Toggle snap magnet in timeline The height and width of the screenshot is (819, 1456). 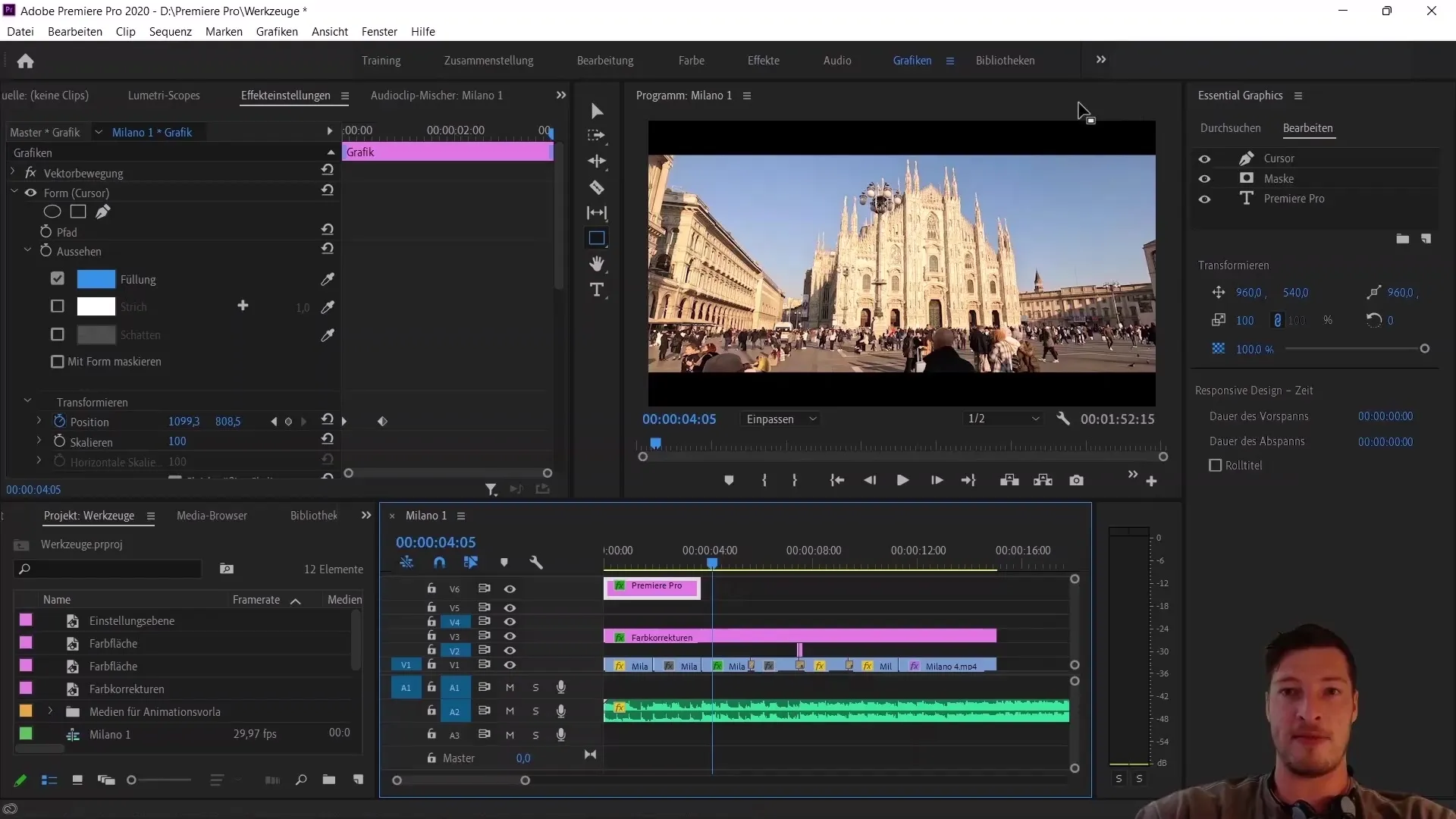(x=439, y=563)
